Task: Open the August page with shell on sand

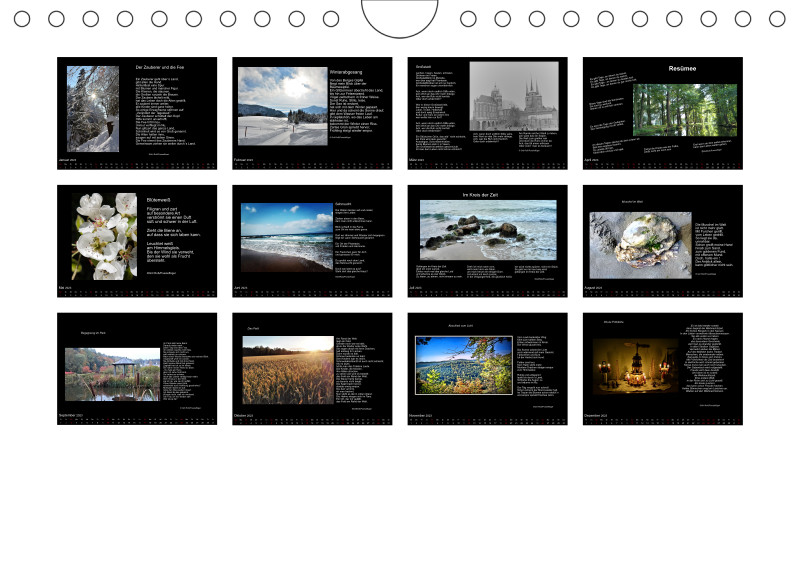Action: pyautogui.click(x=663, y=241)
